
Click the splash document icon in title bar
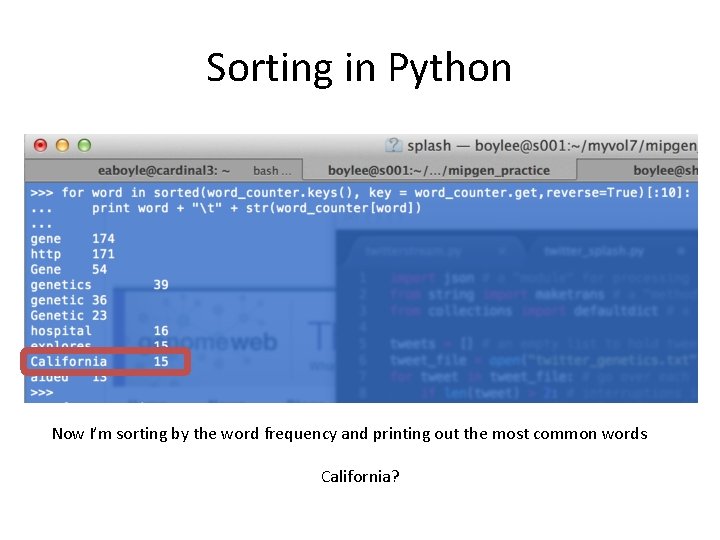point(393,145)
